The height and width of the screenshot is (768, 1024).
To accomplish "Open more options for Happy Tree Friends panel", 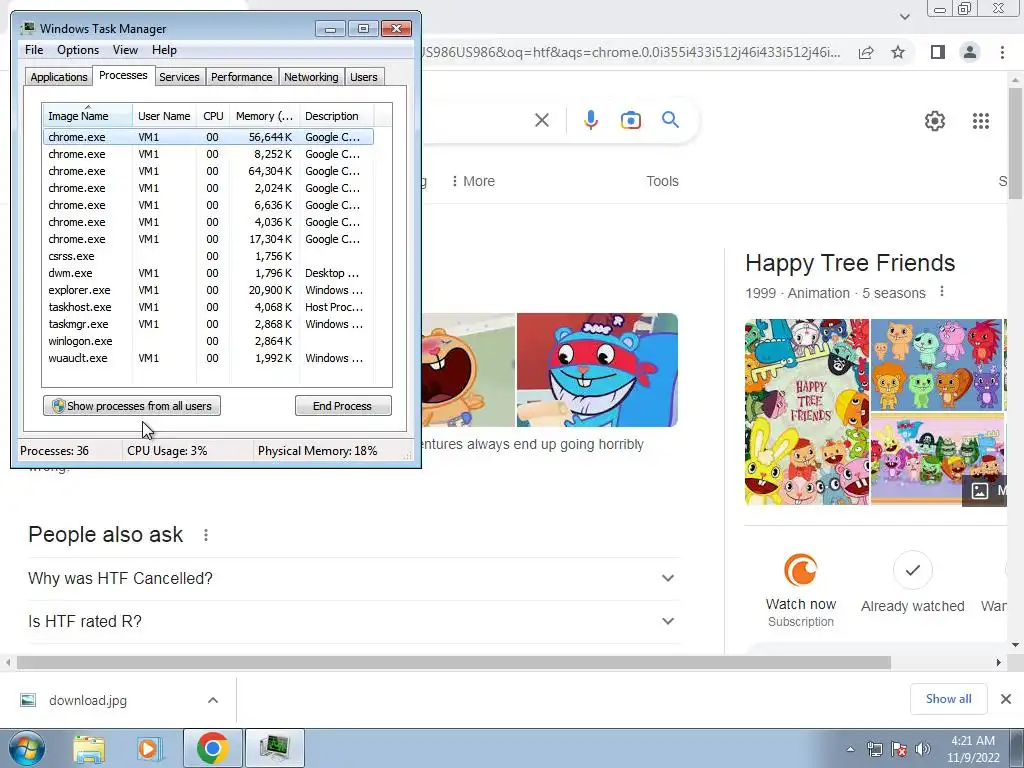I will (941, 291).
